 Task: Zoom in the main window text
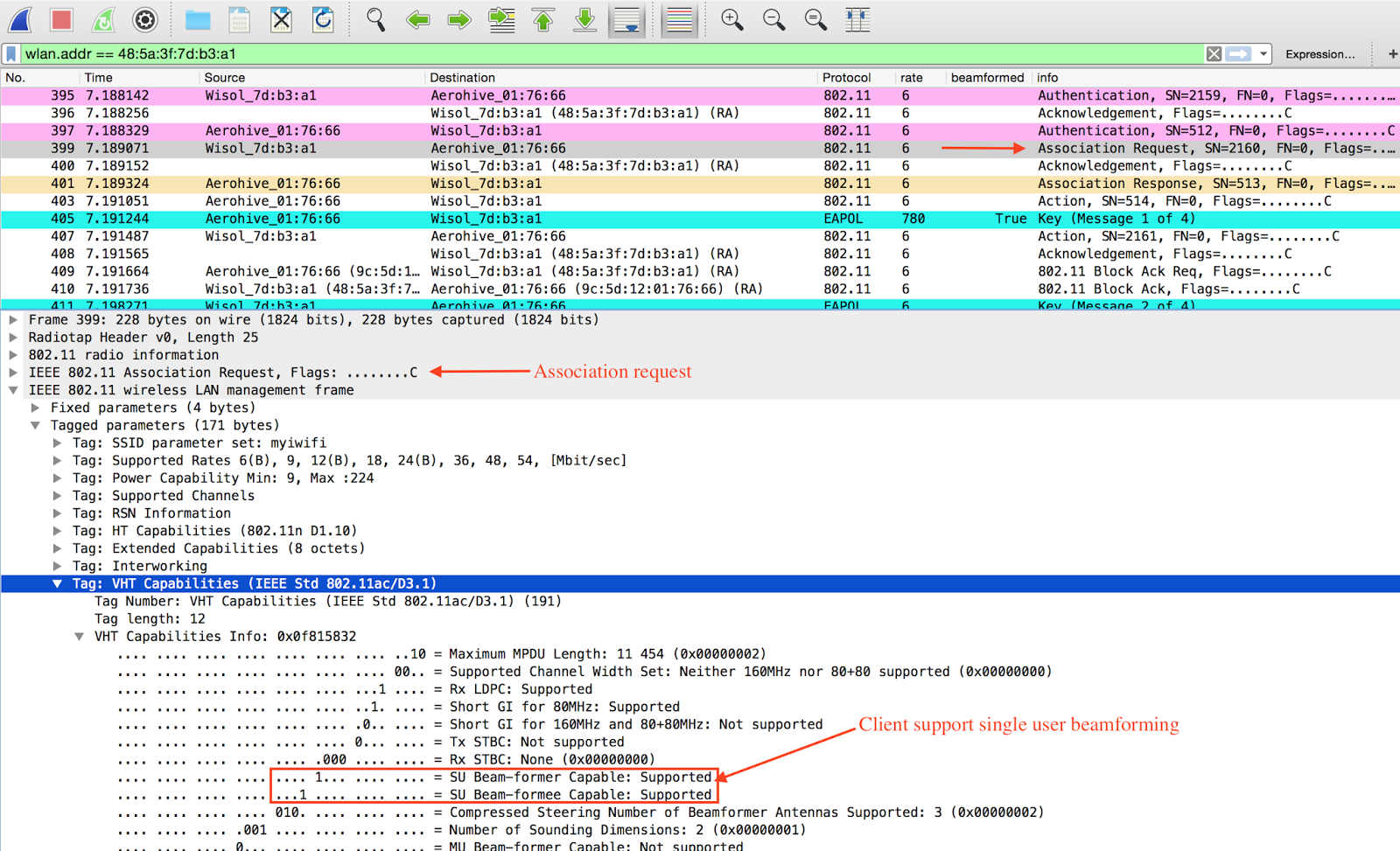coord(731,19)
